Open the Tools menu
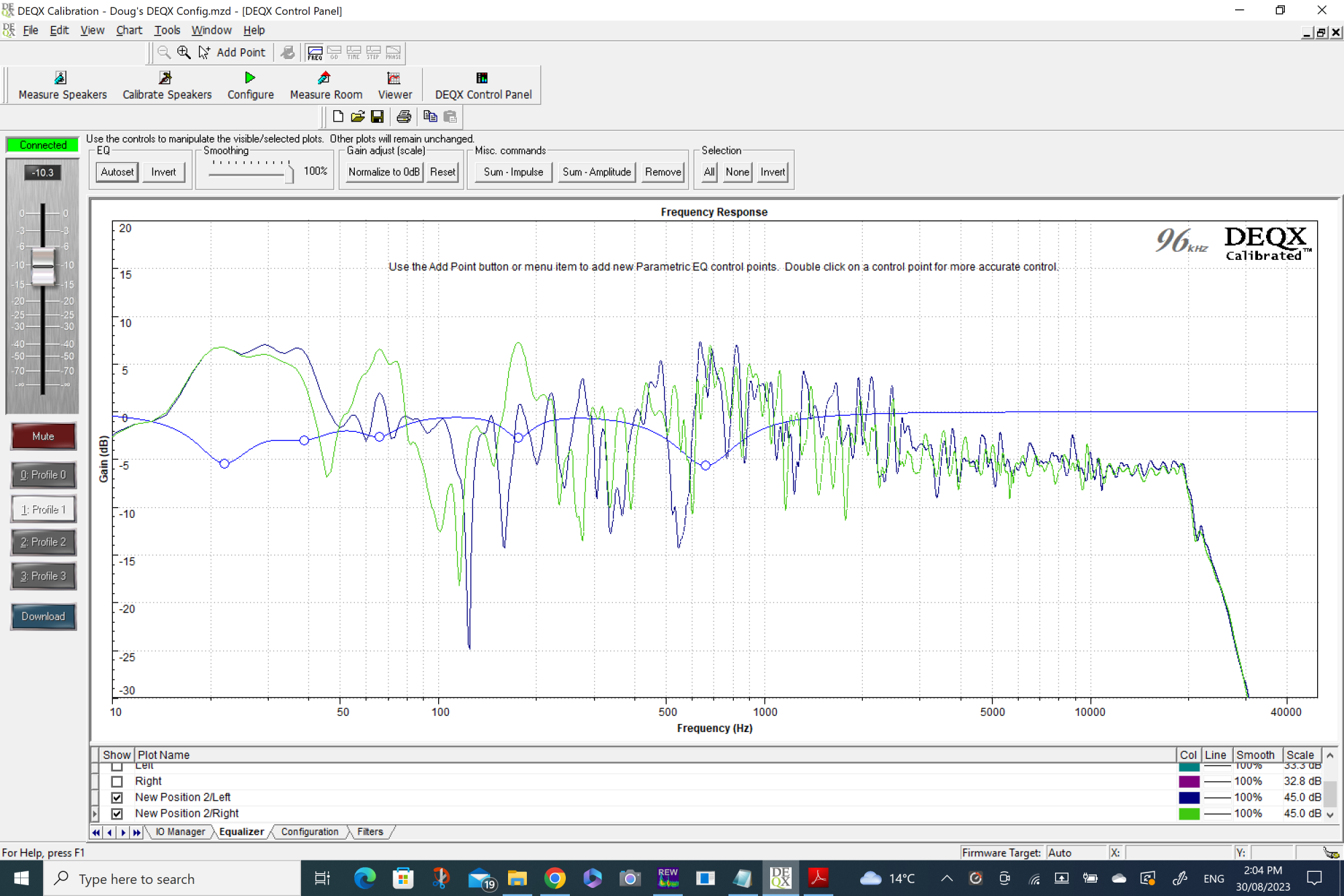This screenshot has height=896, width=1344. [x=167, y=30]
